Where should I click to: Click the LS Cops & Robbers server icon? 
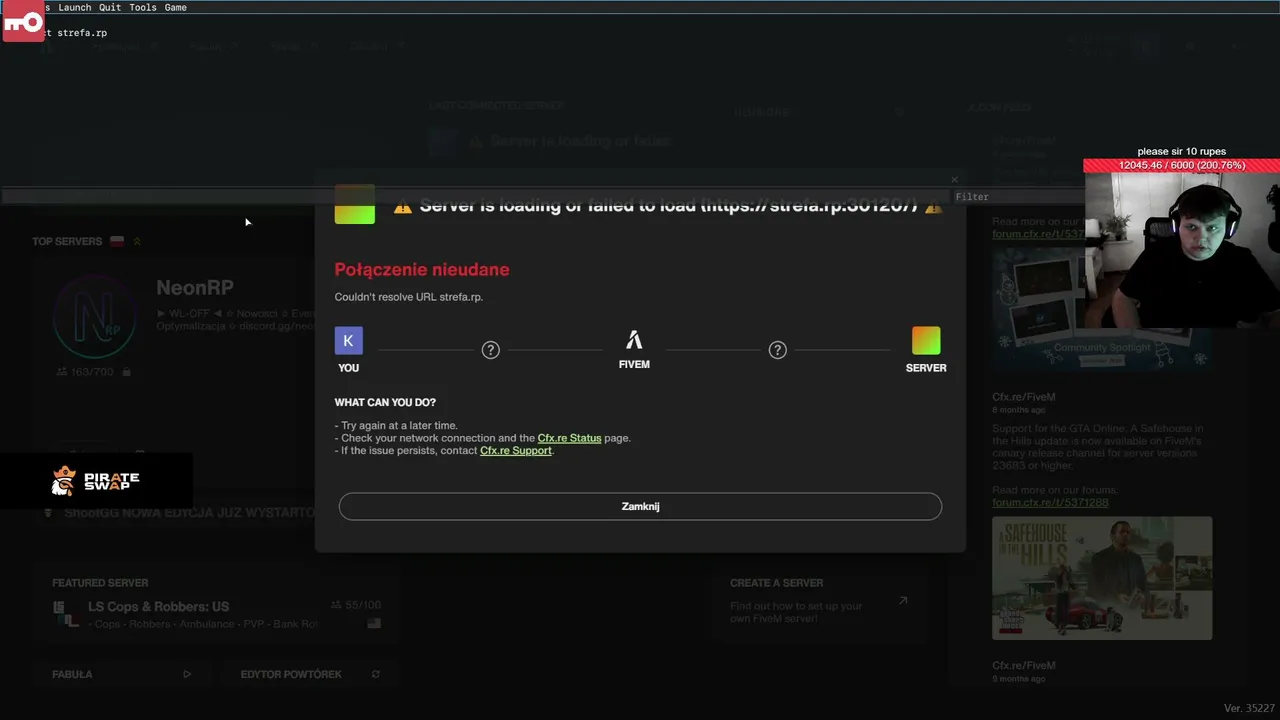coord(66,613)
